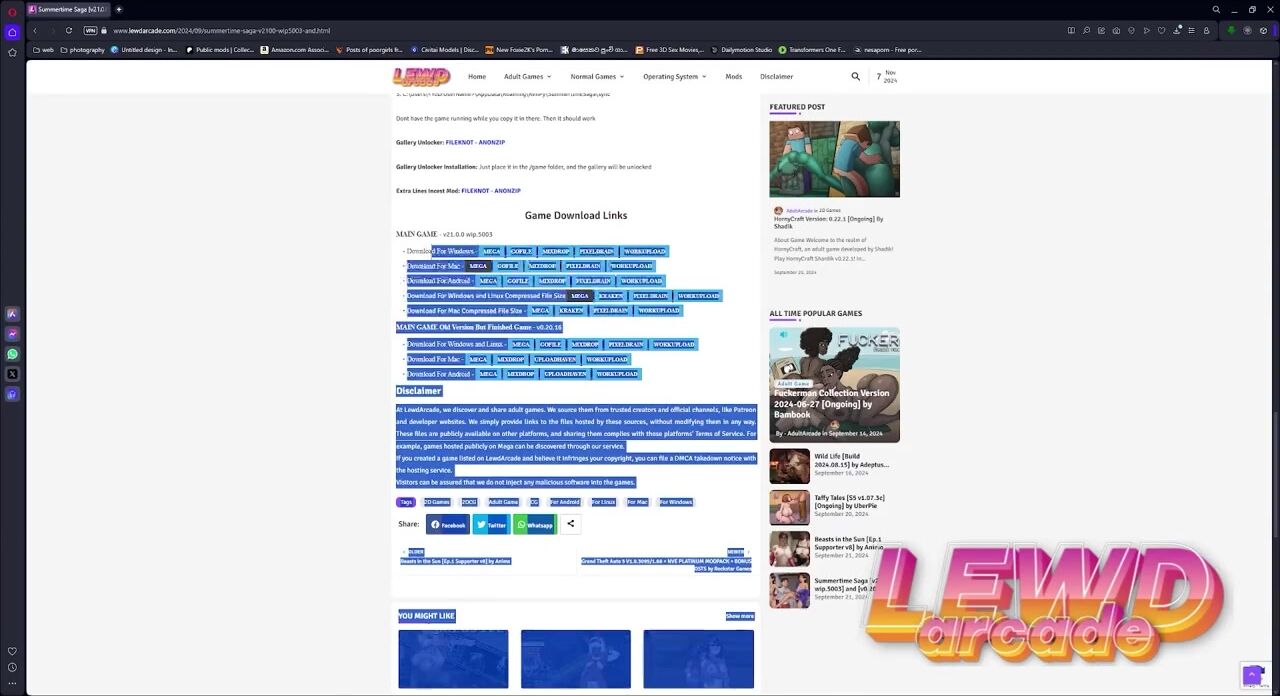Click the Facebook share button

pos(447,524)
